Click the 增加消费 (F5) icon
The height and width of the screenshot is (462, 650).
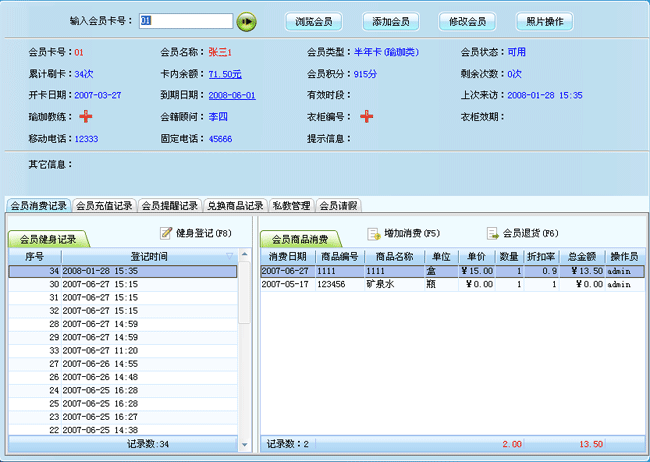click(374, 233)
